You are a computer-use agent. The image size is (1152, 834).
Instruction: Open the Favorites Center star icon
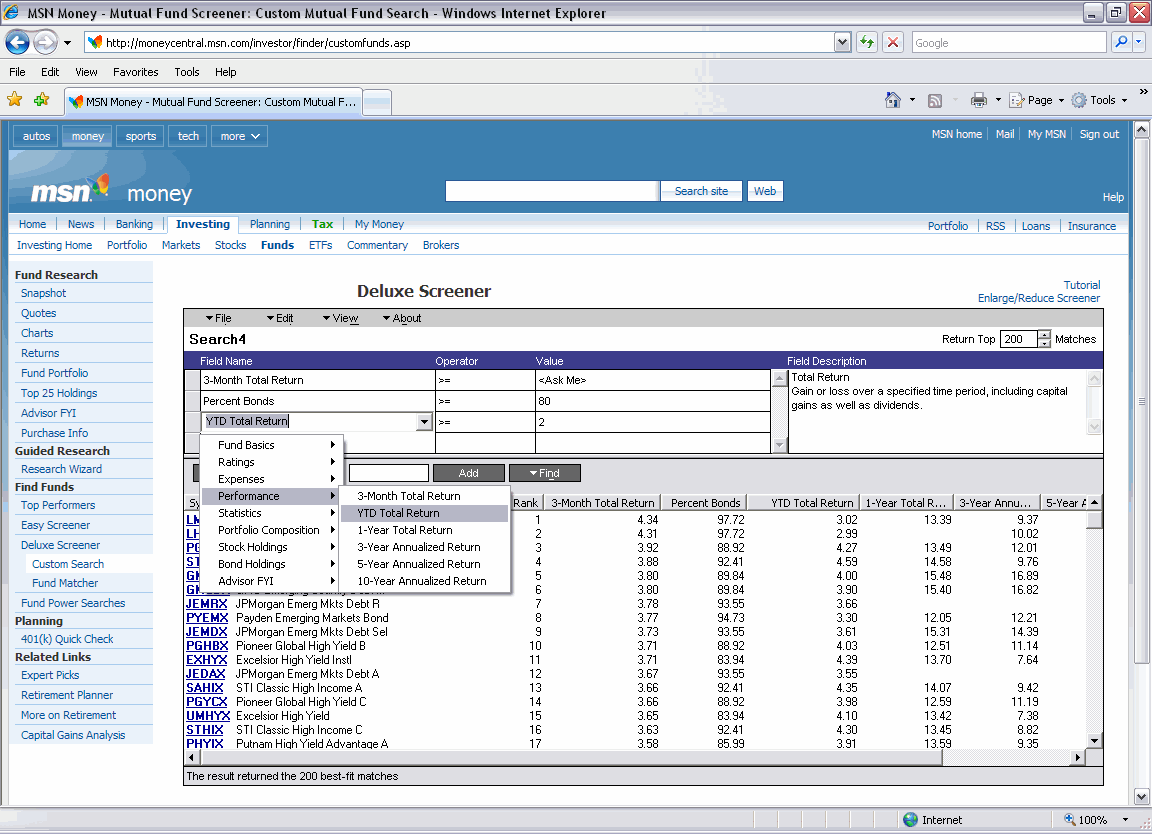(x=15, y=100)
